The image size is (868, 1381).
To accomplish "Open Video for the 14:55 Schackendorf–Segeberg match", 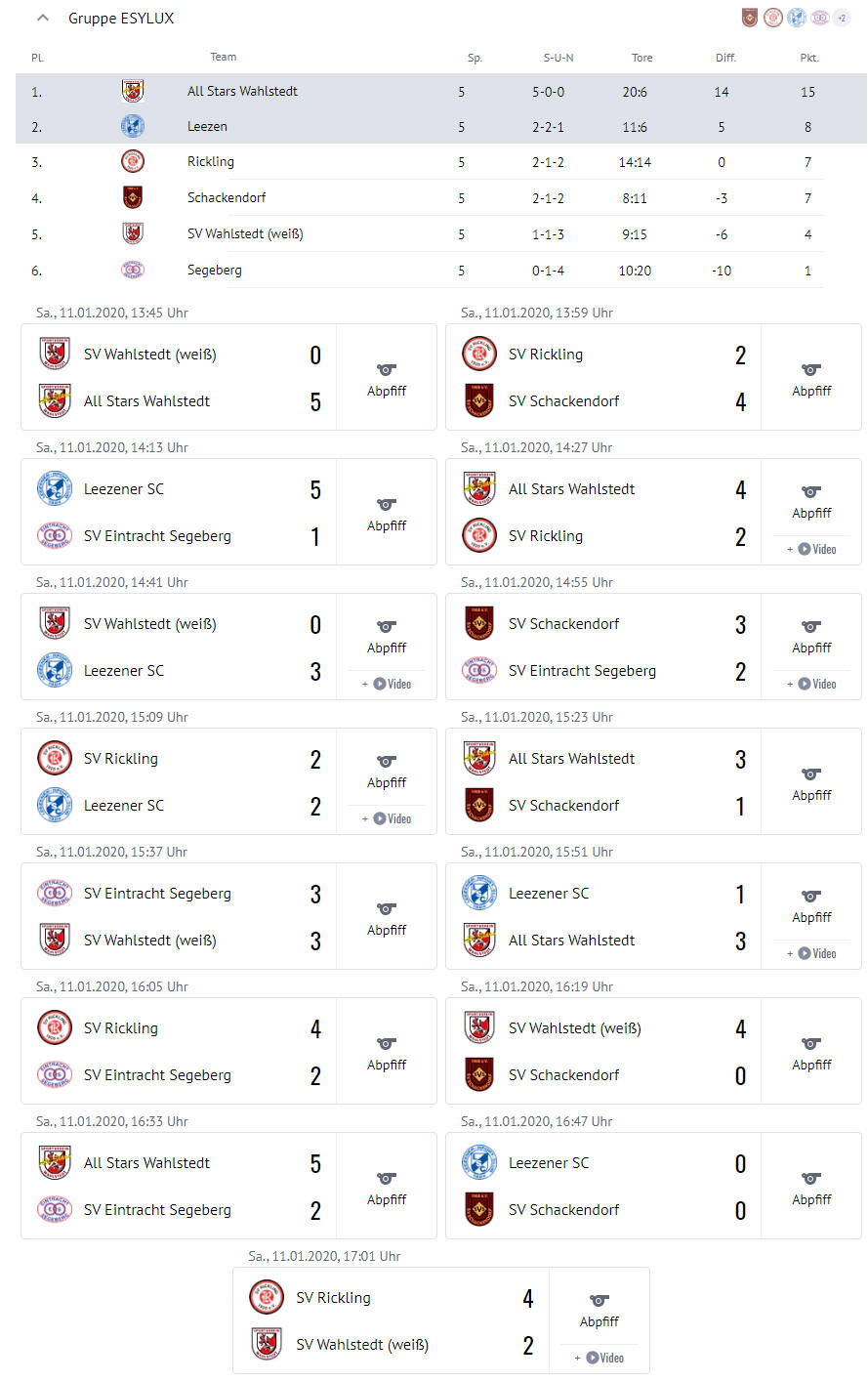I will pos(812,684).
